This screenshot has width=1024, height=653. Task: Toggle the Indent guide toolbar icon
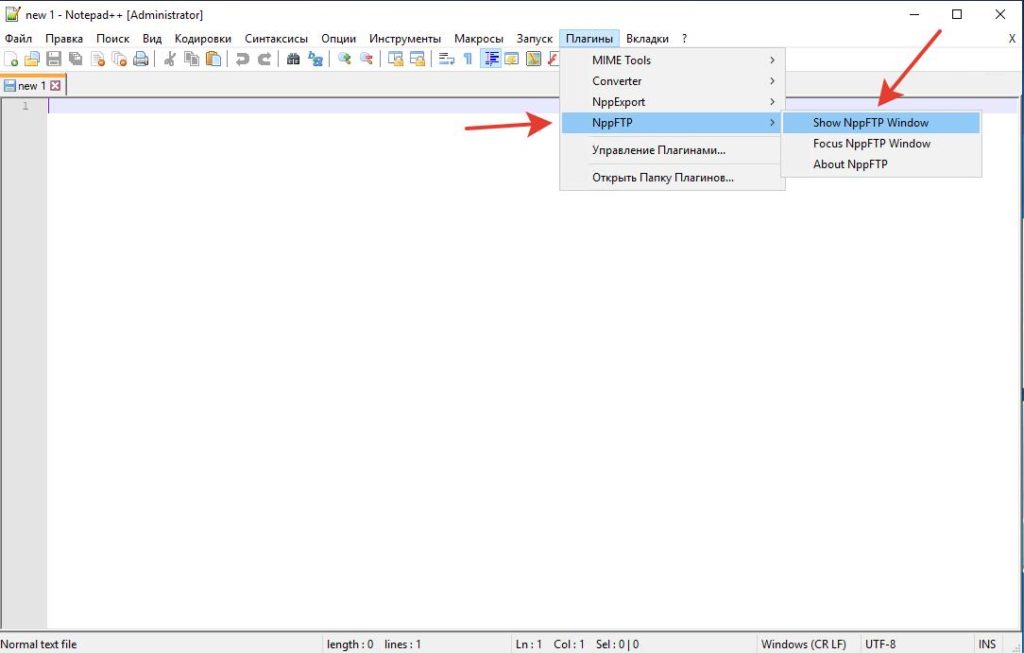pyautogui.click(x=490, y=59)
